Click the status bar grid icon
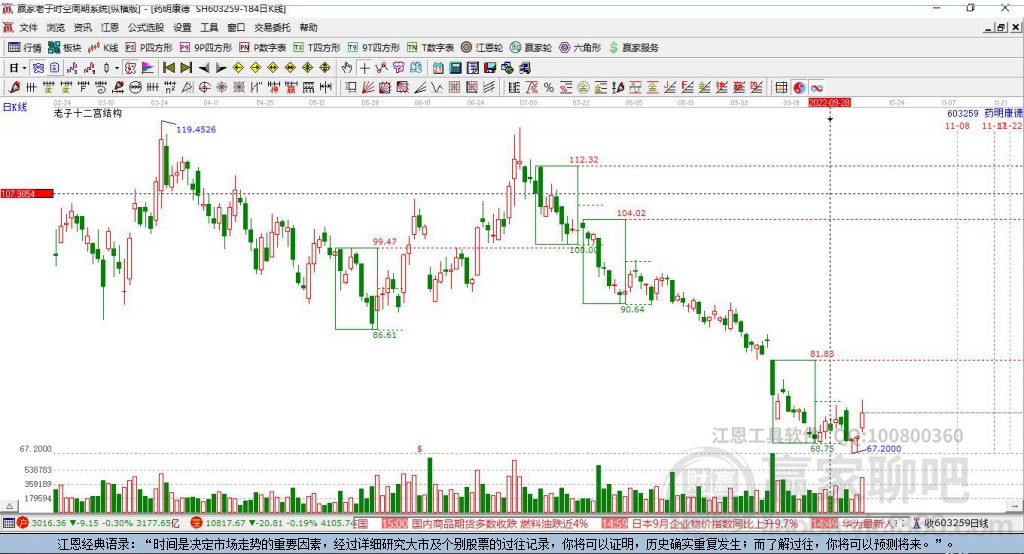This screenshot has height=554, width=1024. tap(8, 523)
